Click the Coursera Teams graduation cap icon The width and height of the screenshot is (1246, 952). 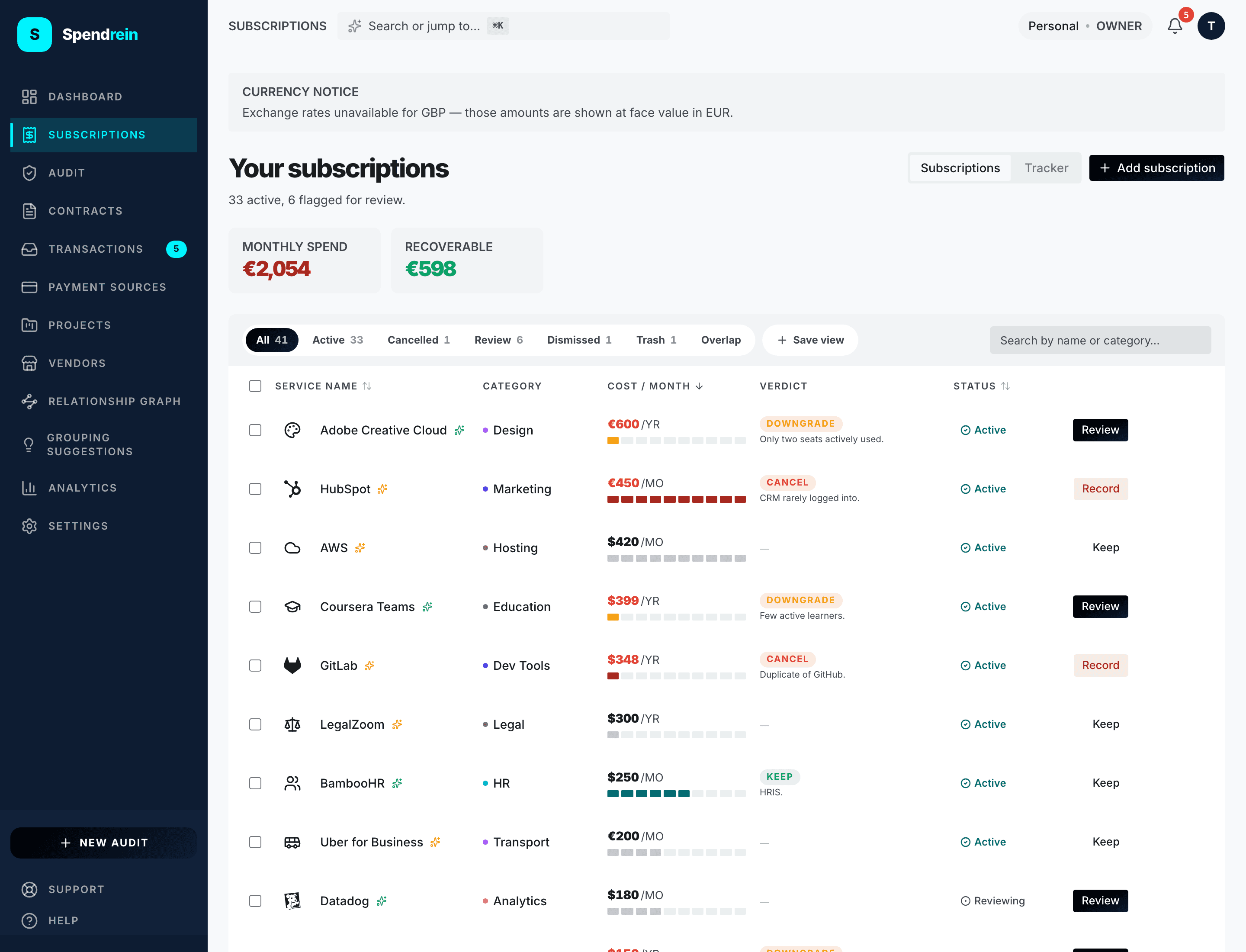pyautogui.click(x=292, y=607)
